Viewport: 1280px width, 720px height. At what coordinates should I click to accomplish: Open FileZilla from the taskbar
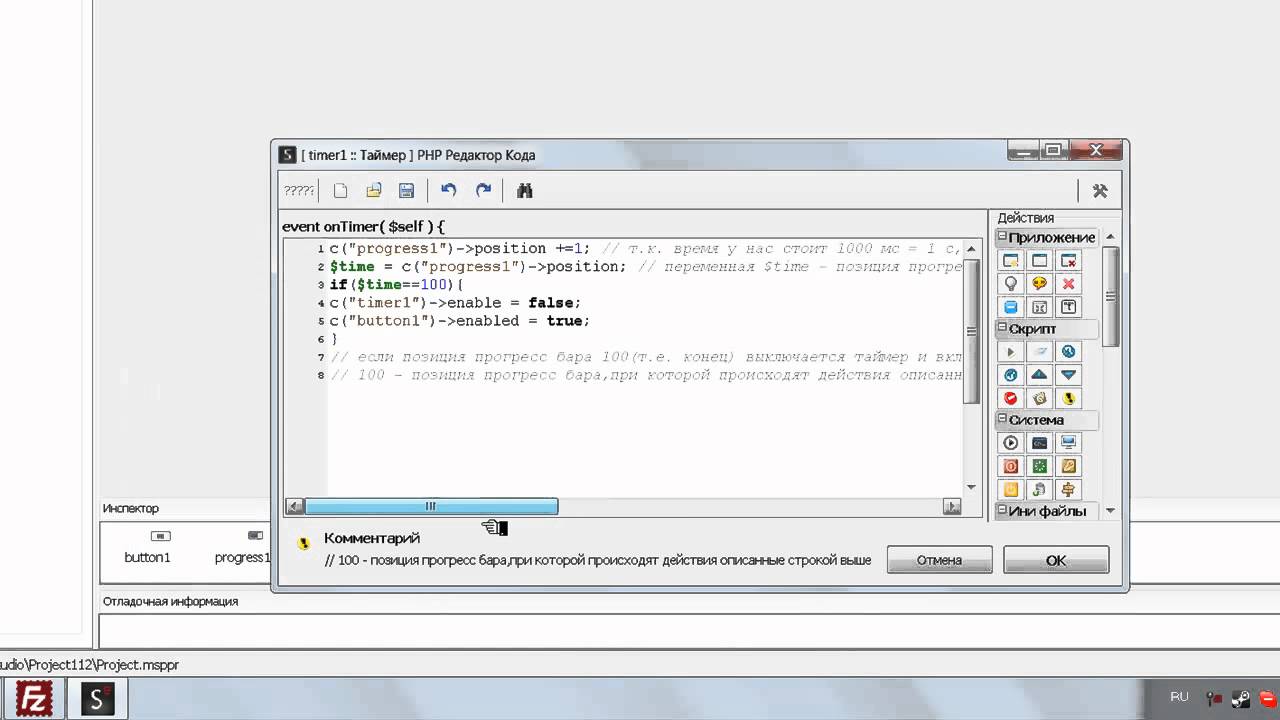tap(35, 698)
